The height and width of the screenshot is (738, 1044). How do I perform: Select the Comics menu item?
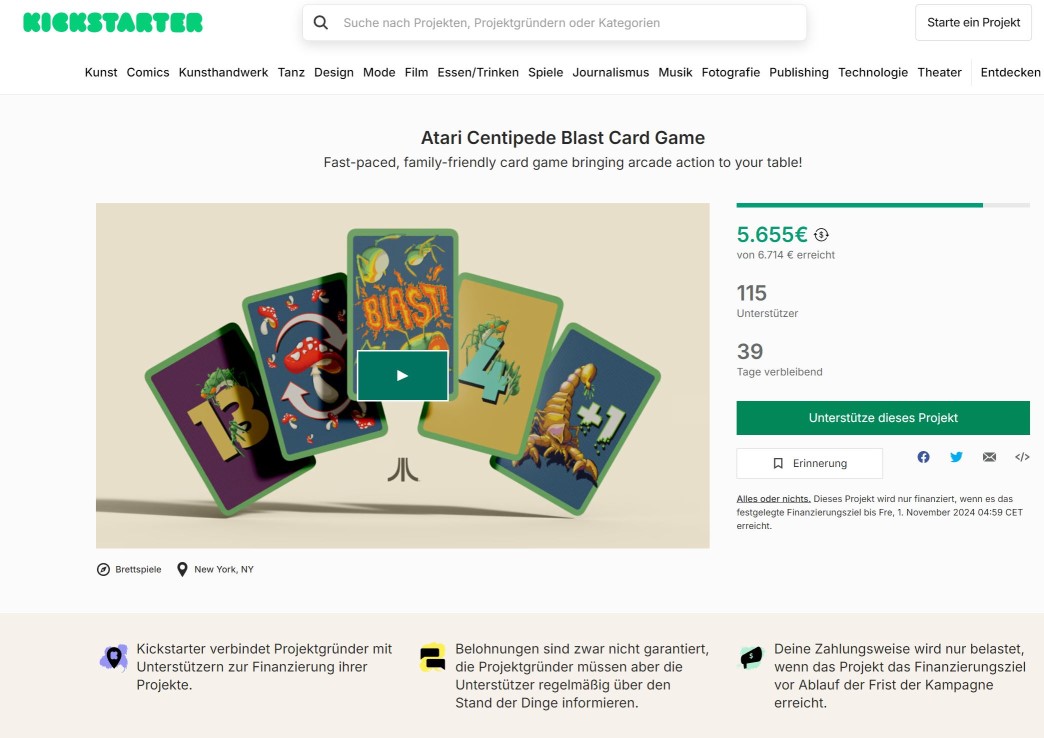tap(148, 72)
